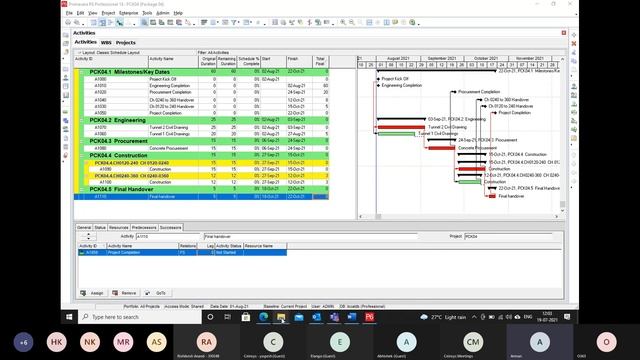Open the Layout: Classic Schedule Layout dropdown
Viewport: 640px width, 360px height.
[x=108, y=53]
